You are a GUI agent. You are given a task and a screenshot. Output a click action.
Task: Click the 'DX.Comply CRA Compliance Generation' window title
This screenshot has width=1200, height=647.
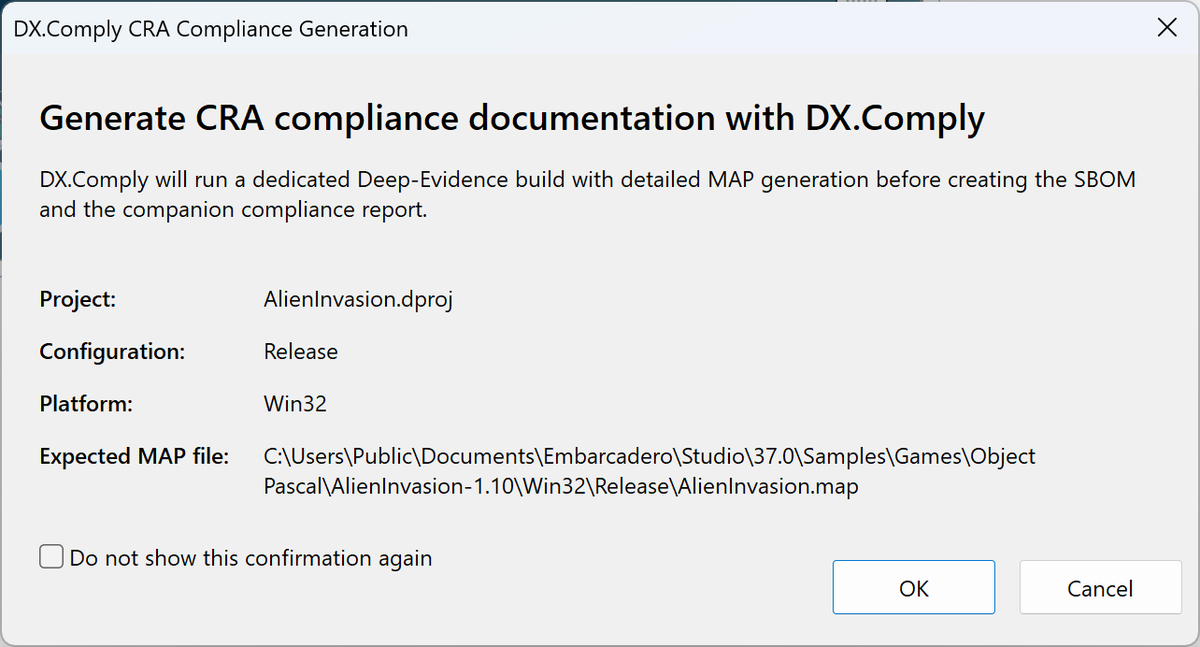coord(211,29)
